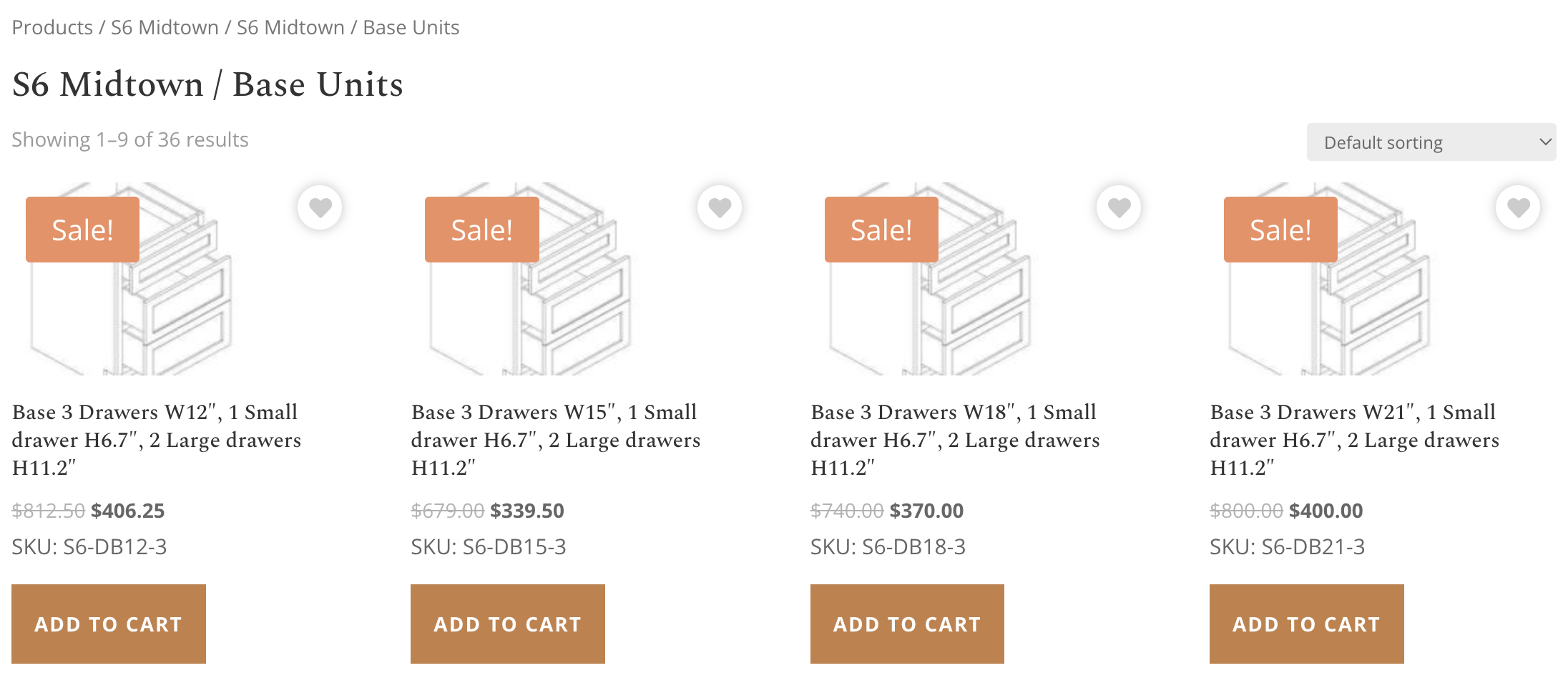Favorite the W18" base 3 drawers product
Image resolution: width=1568 pixels, height=688 pixels.
pyautogui.click(x=1119, y=207)
